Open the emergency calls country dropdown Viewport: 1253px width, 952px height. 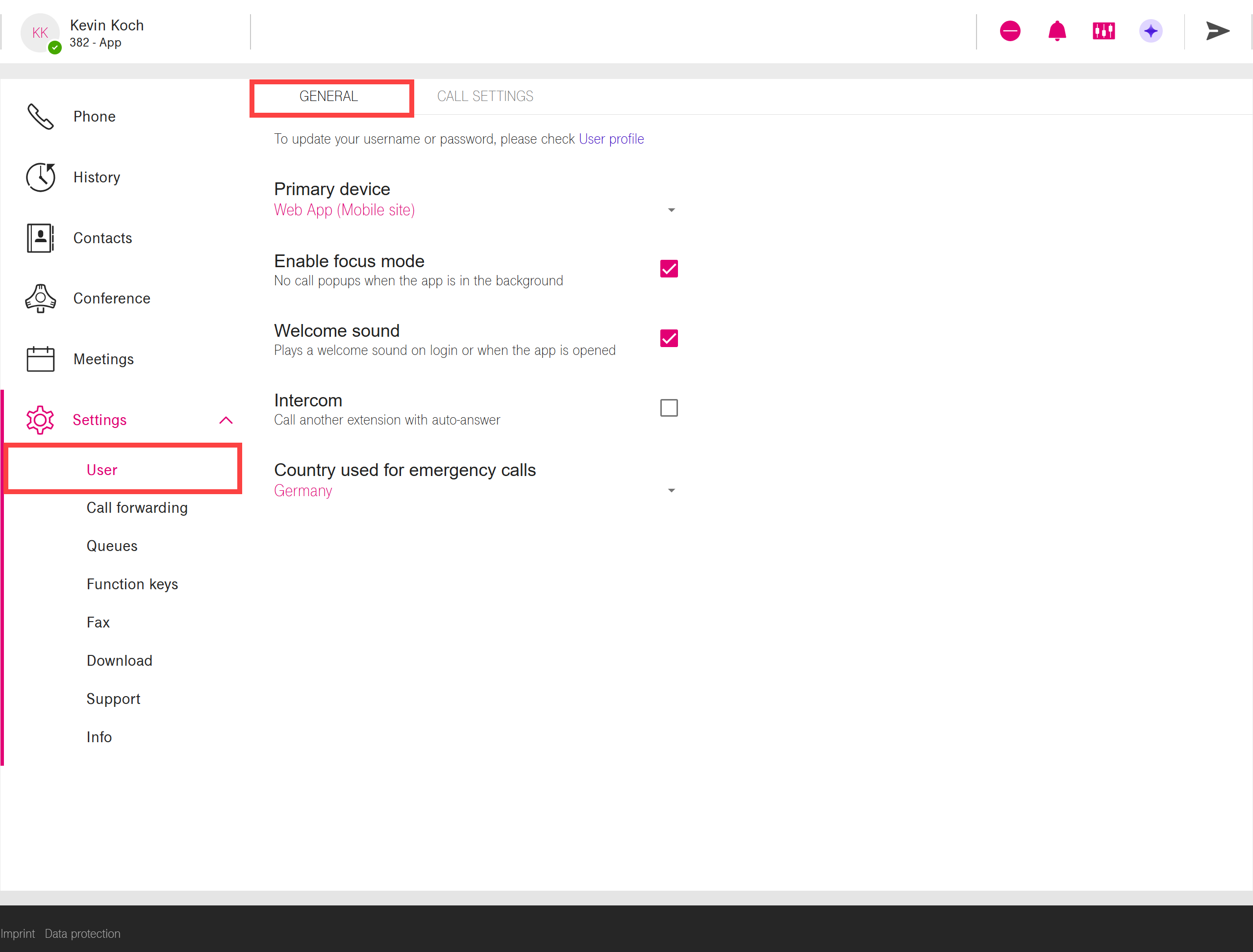(x=671, y=491)
